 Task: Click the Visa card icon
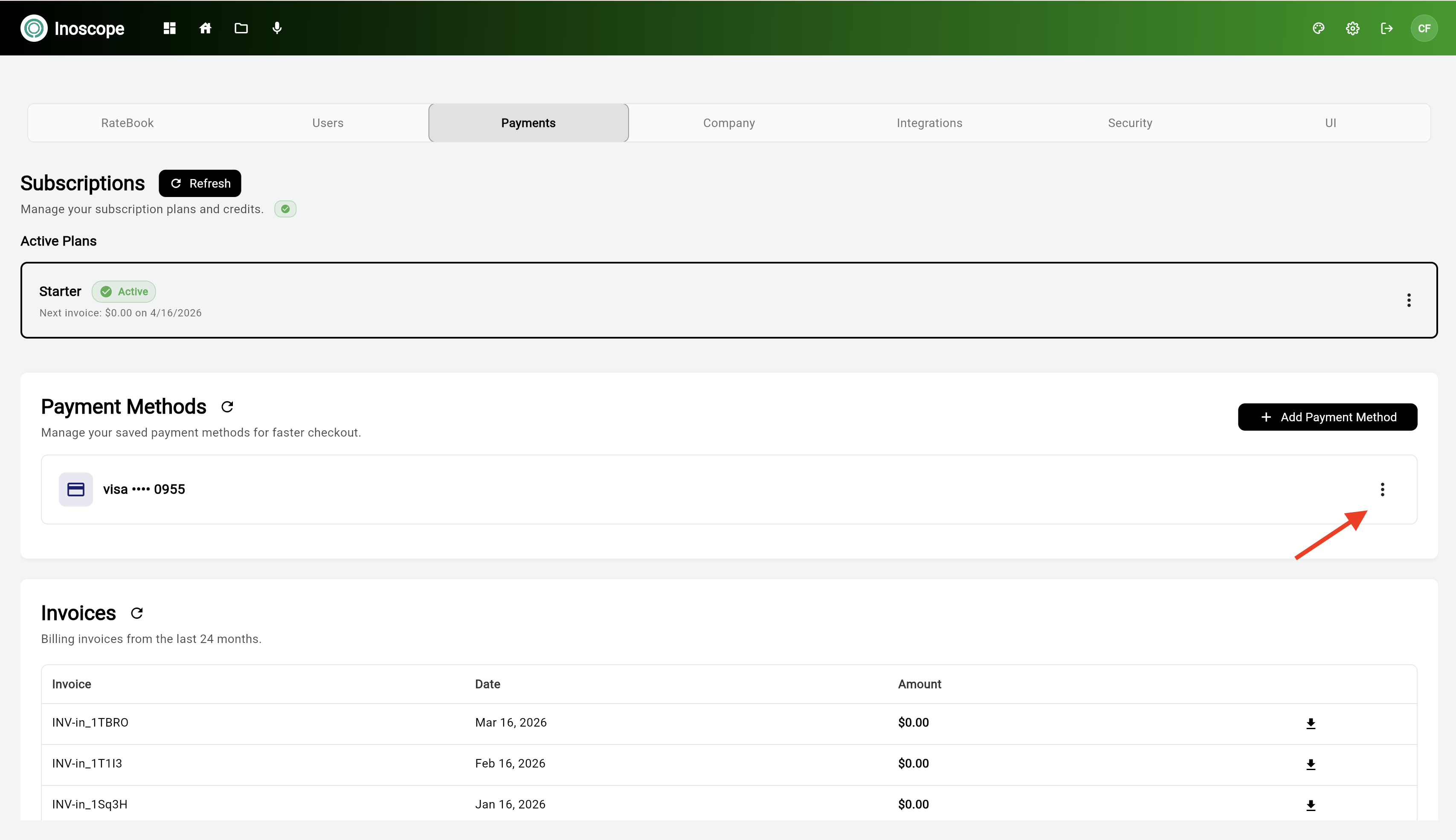tap(75, 489)
